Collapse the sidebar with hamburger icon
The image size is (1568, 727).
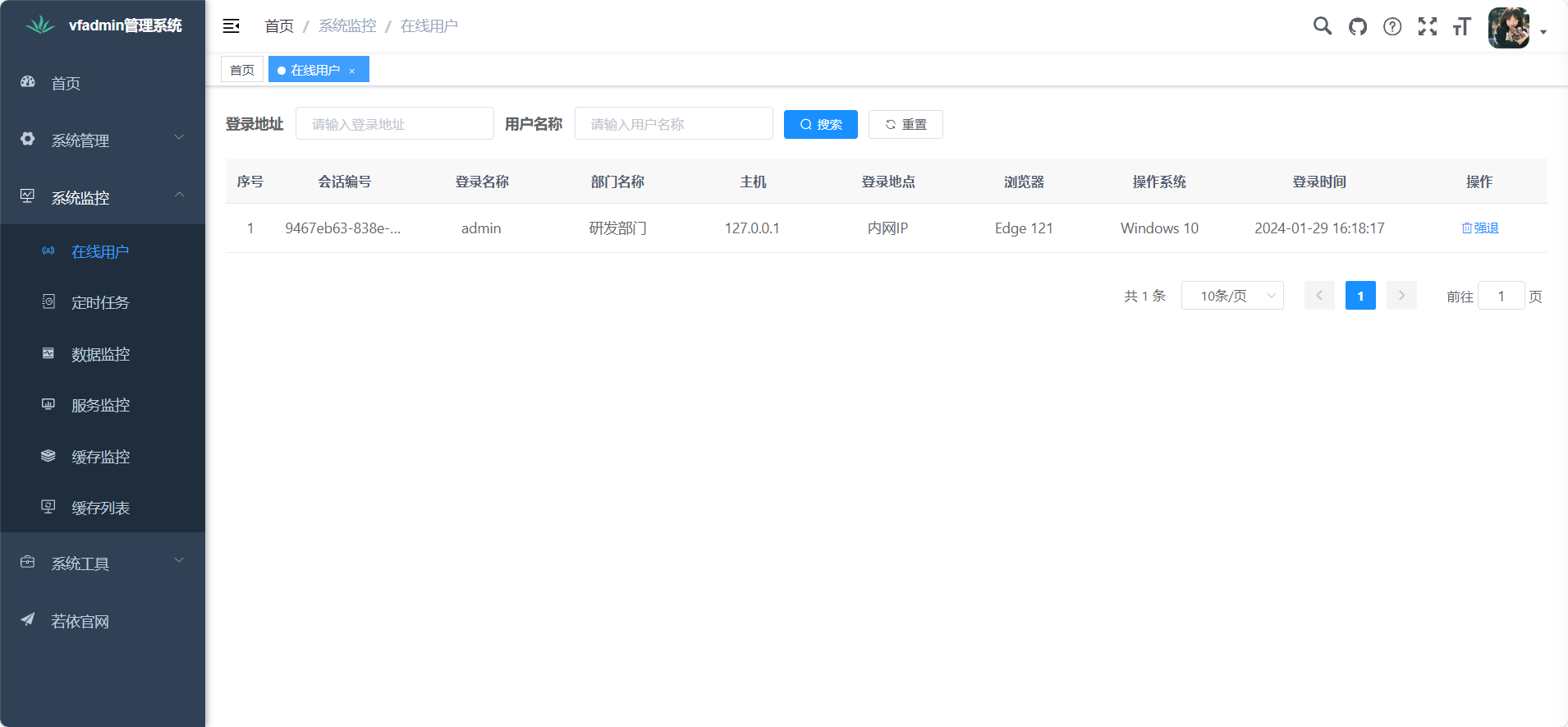232,26
